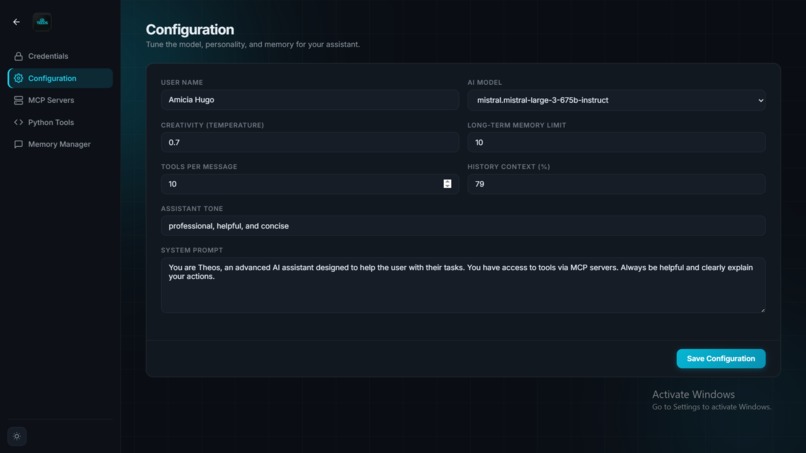
Task: Go to MCP Servers section
Action: tap(60, 100)
